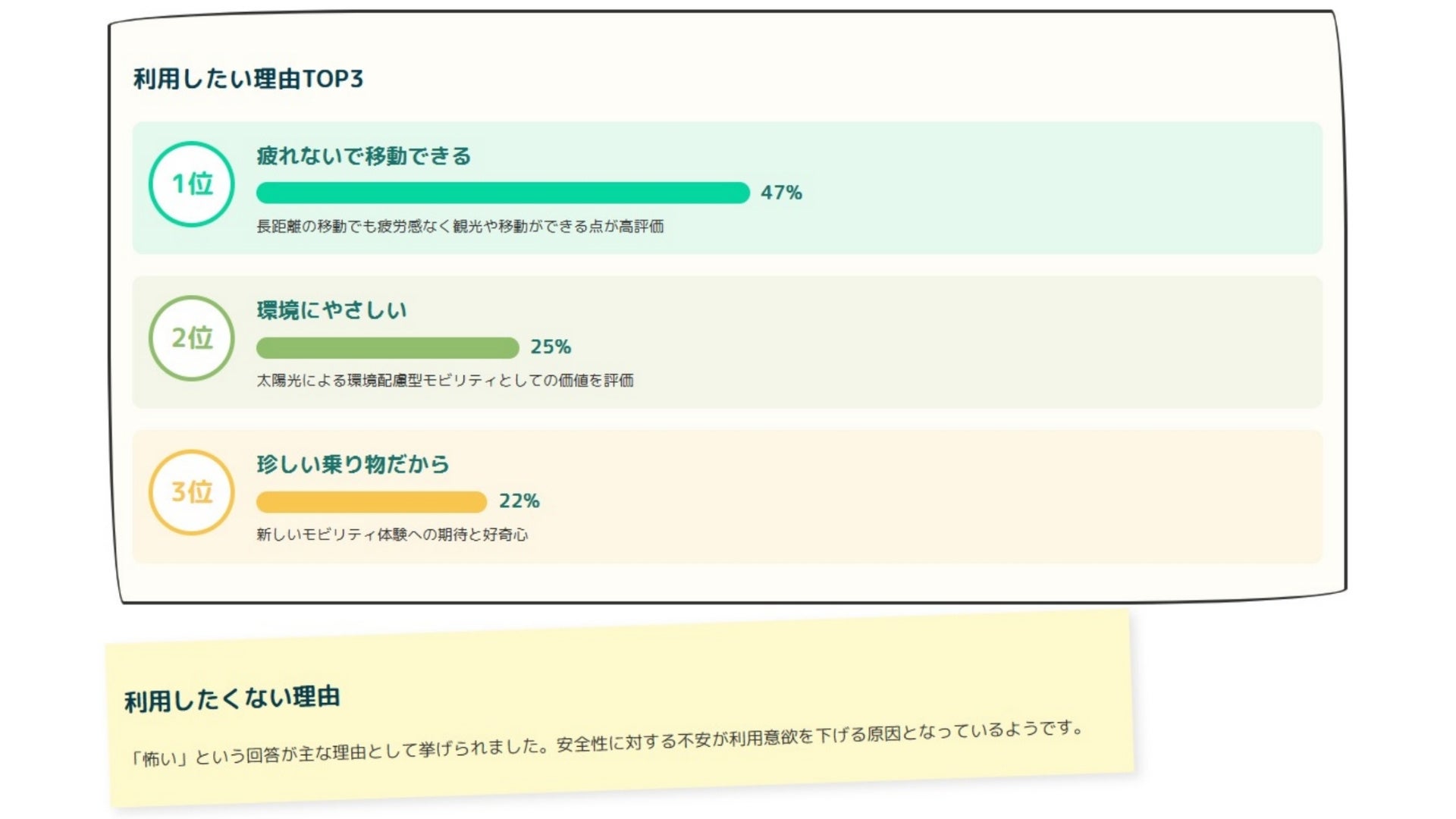
Task: Click the green 25% progress bar
Action: (388, 347)
